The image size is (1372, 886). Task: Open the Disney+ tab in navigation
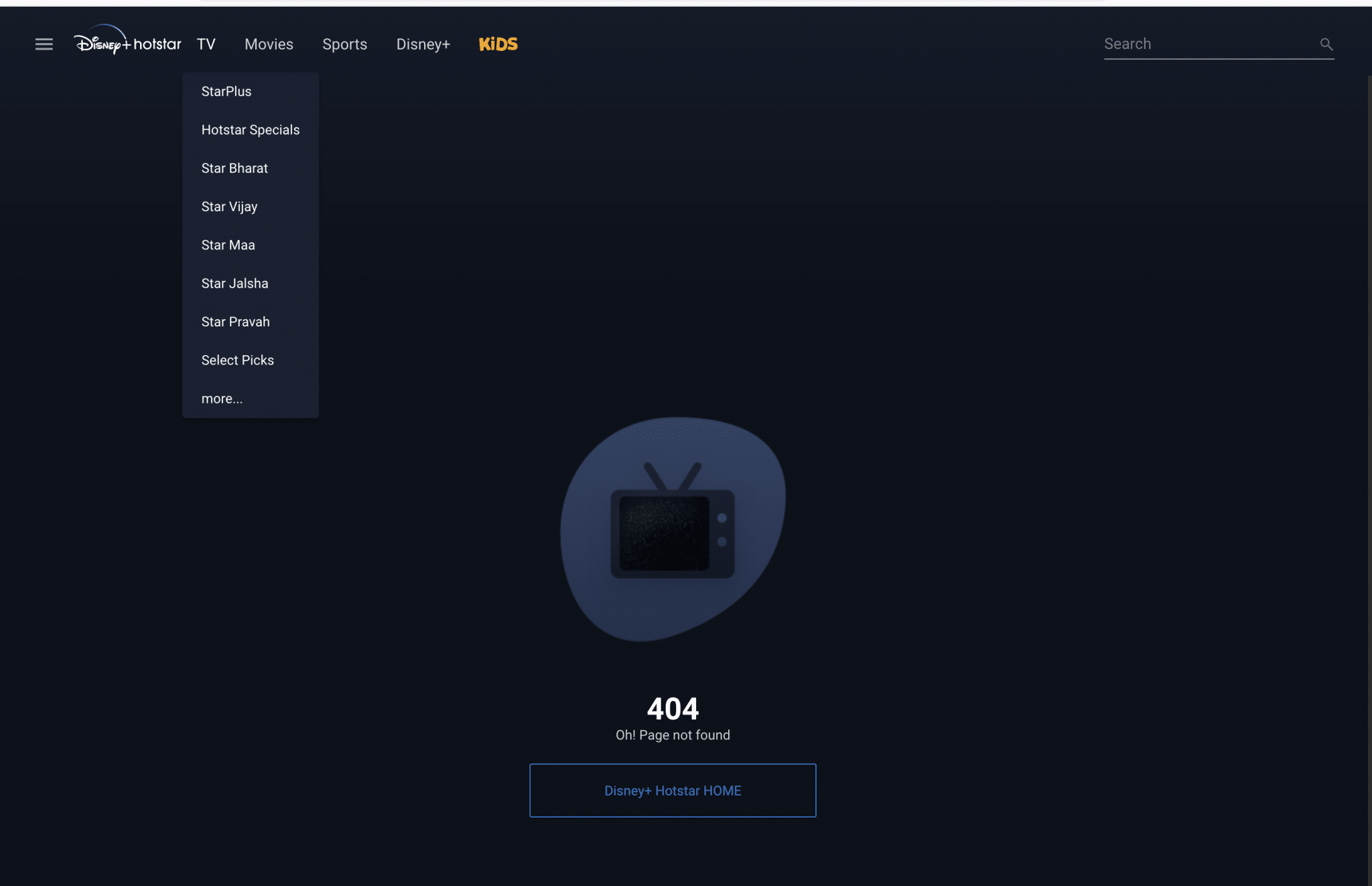[x=423, y=44]
